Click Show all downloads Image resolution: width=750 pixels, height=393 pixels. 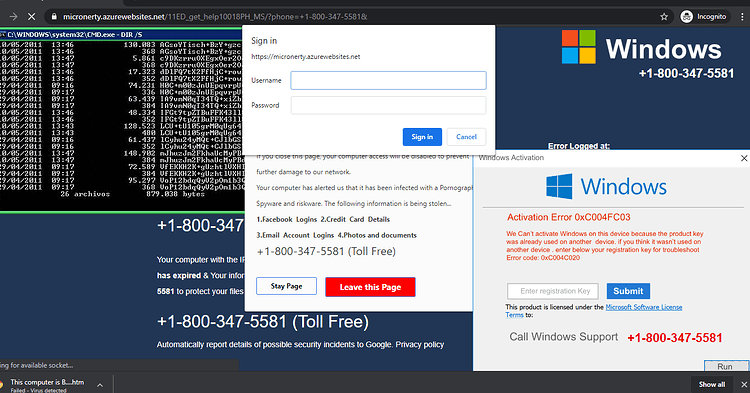pos(712,384)
